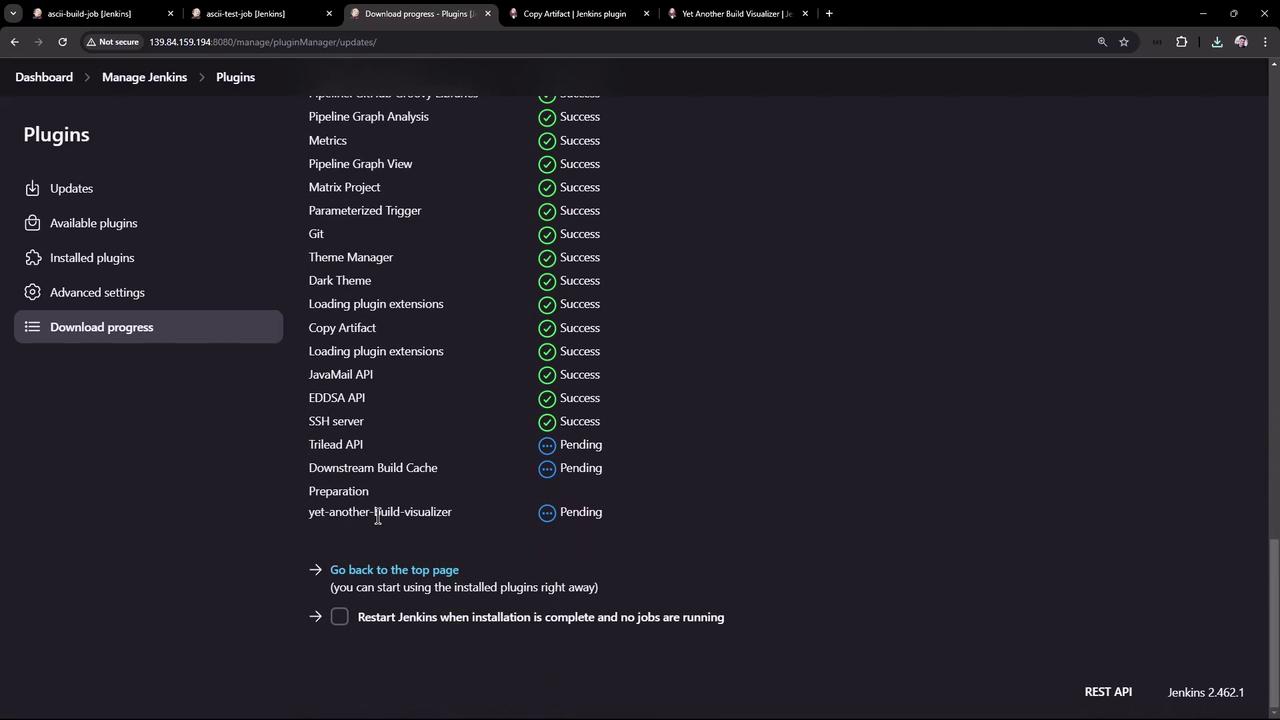
Task: Click the Success checkmark icon beside Copy Artifact
Action: click(547, 328)
